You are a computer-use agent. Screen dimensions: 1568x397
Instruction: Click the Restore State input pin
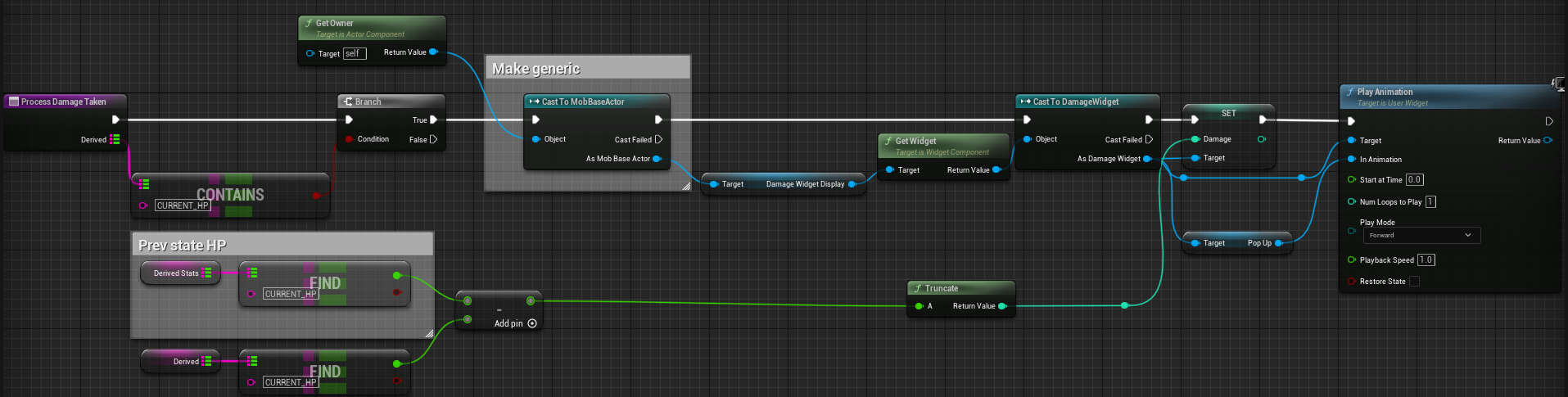click(x=1351, y=282)
